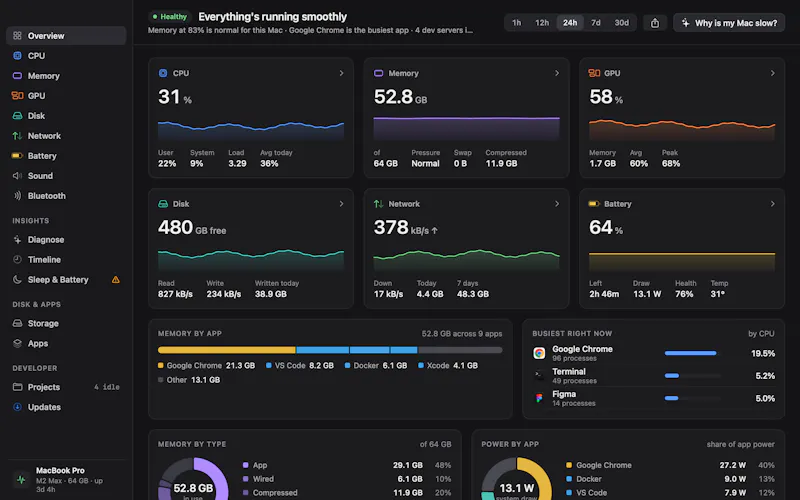Go to Storage under Disk & Apps
The width and height of the screenshot is (800, 500).
point(66,323)
